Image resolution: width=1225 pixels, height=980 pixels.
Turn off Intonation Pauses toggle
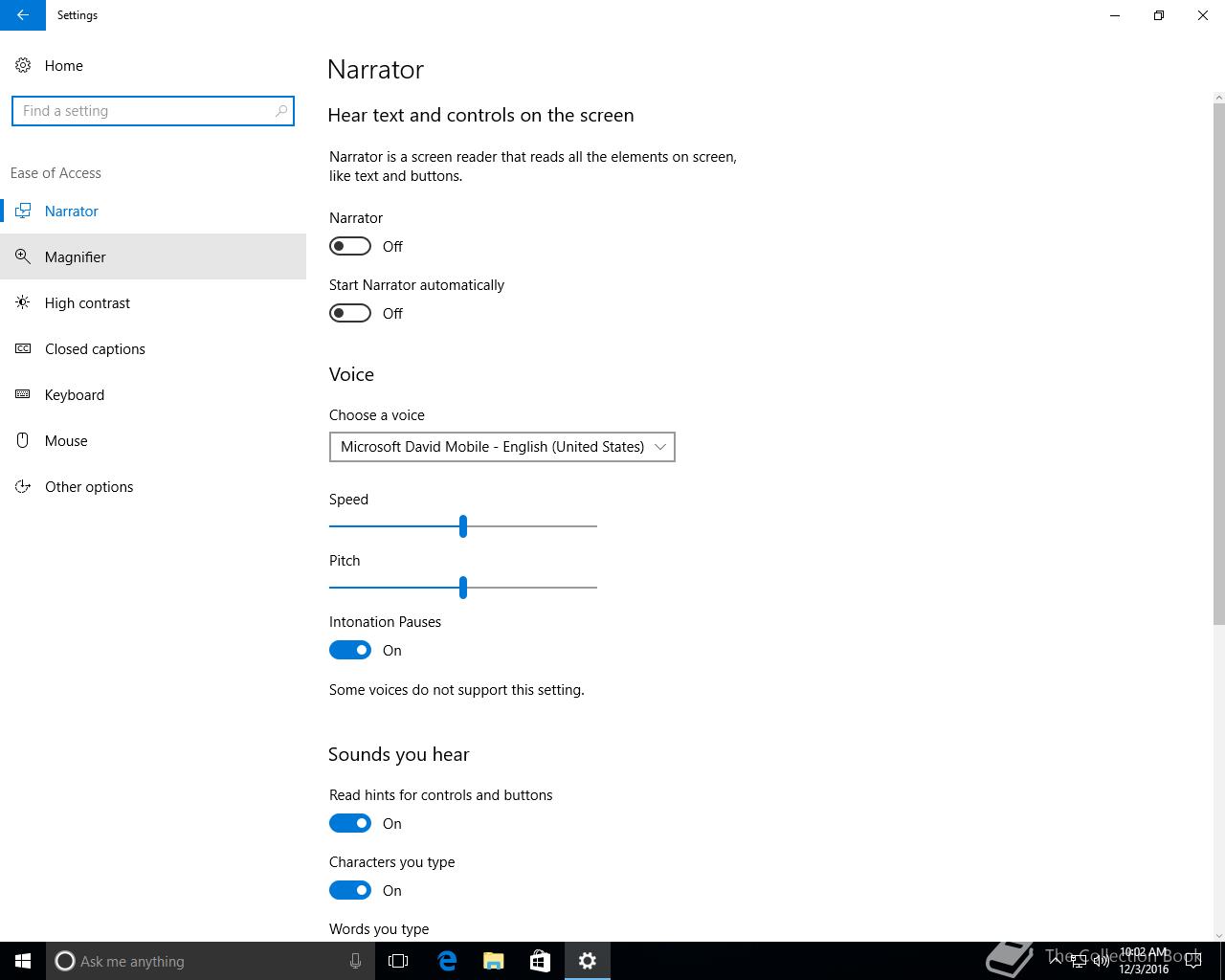(350, 650)
